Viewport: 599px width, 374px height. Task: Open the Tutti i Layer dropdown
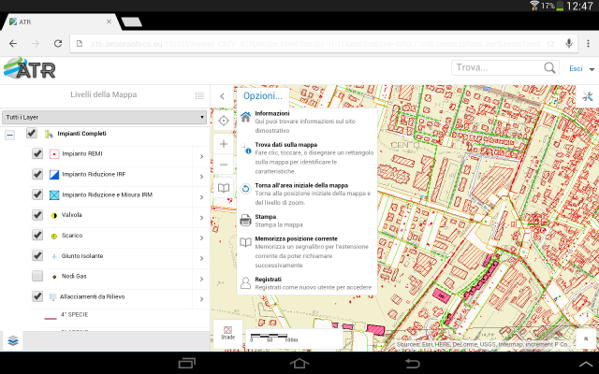(104, 117)
